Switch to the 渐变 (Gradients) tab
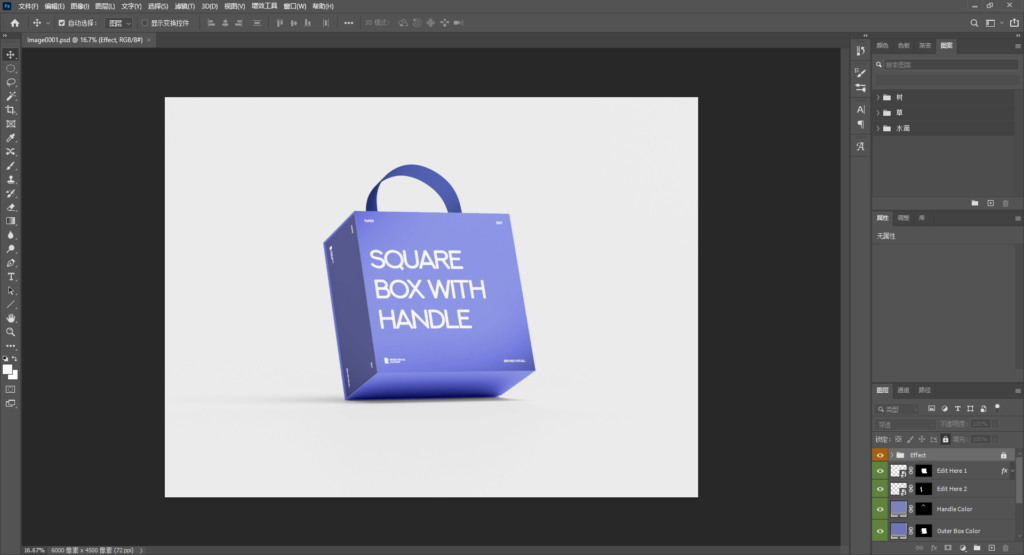Image resolution: width=1024 pixels, height=555 pixels. click(x=925, y=46)
